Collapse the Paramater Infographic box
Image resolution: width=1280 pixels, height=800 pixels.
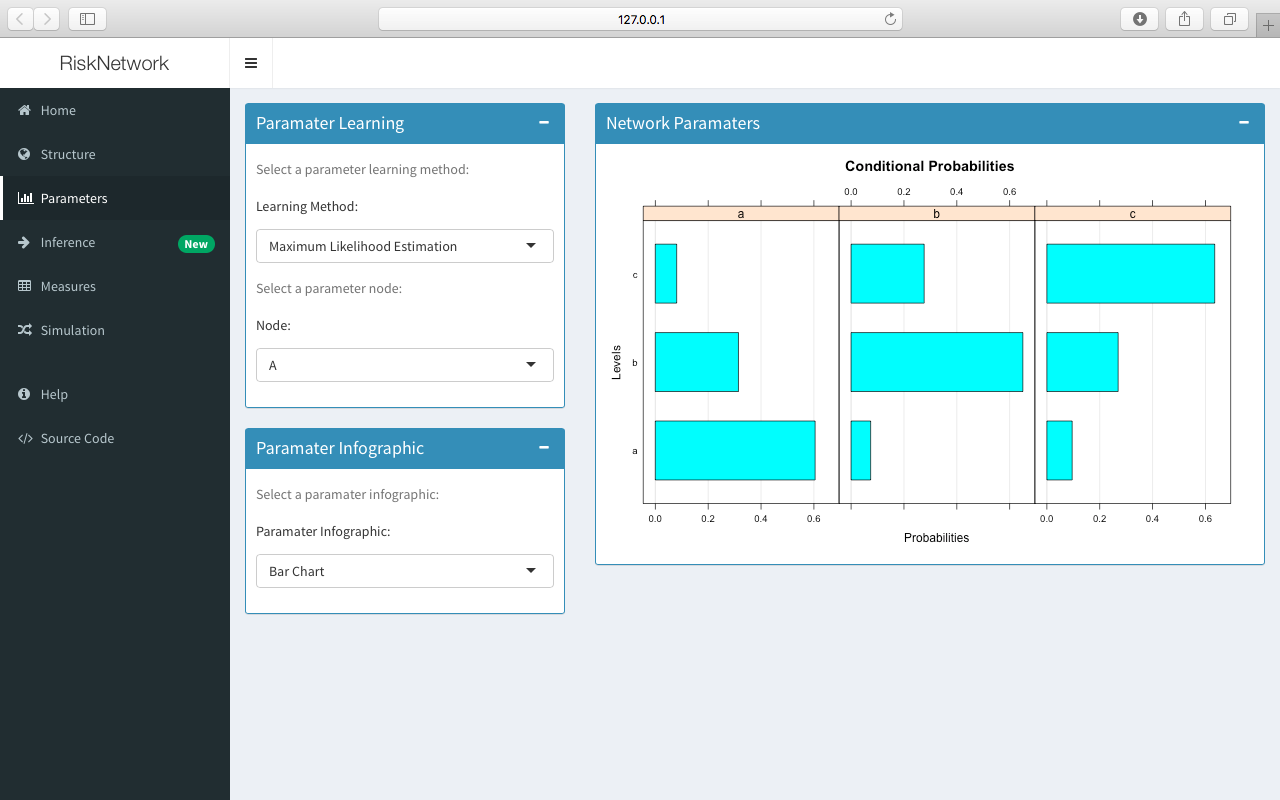click(x=544, y=447)
